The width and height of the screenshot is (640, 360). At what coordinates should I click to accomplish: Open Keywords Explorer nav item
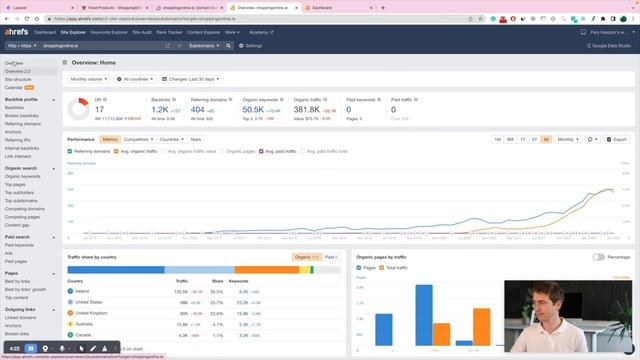click(x=109, y=32)
